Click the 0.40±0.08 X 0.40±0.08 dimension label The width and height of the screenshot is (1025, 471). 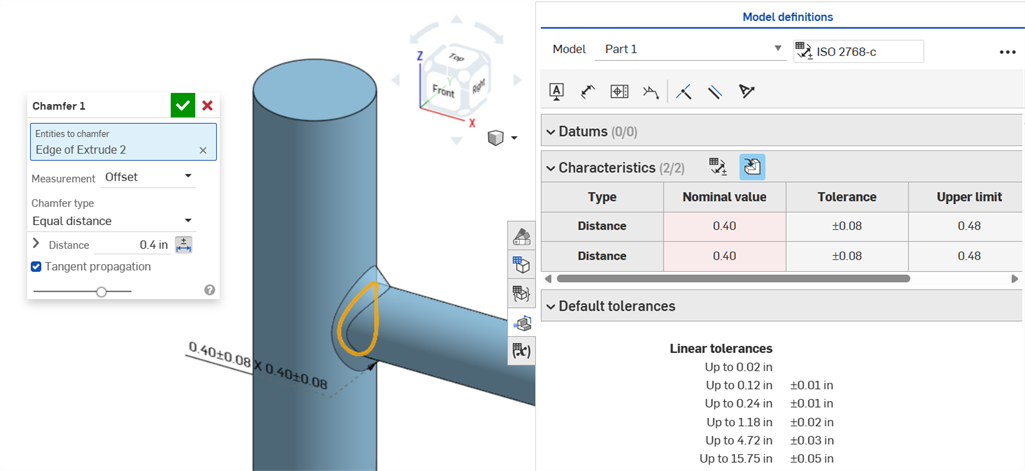coord(258,365)
